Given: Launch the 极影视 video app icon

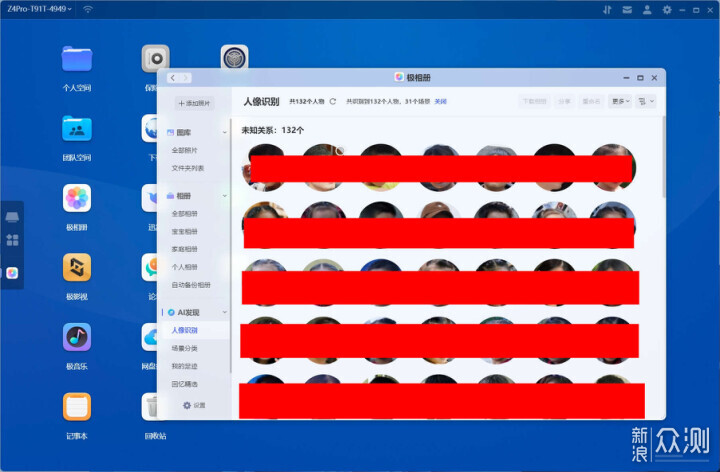Looking at the screenshot, I should [x=77, y=267].
